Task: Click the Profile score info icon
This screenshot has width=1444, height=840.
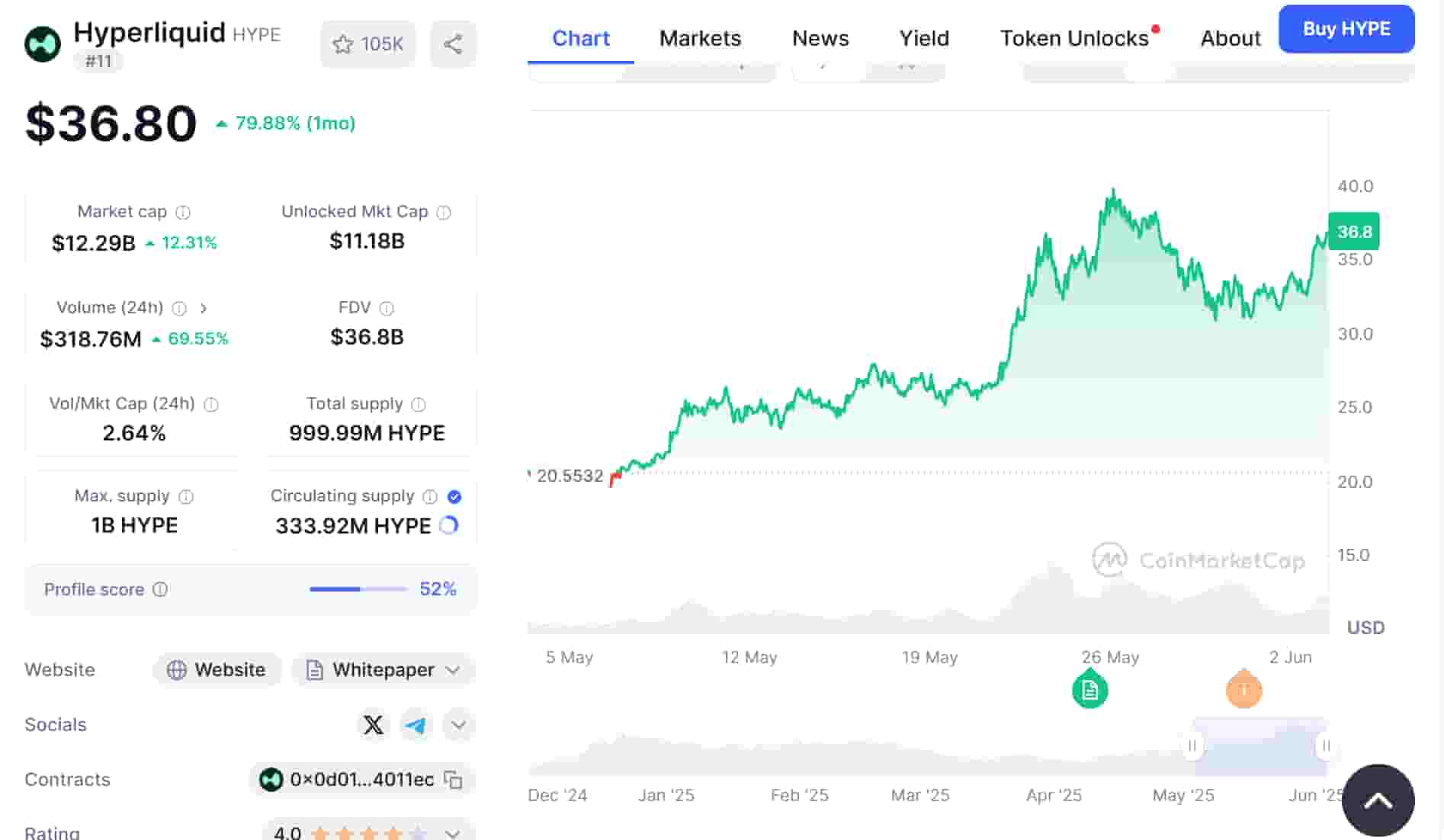Action: point(160,589)
